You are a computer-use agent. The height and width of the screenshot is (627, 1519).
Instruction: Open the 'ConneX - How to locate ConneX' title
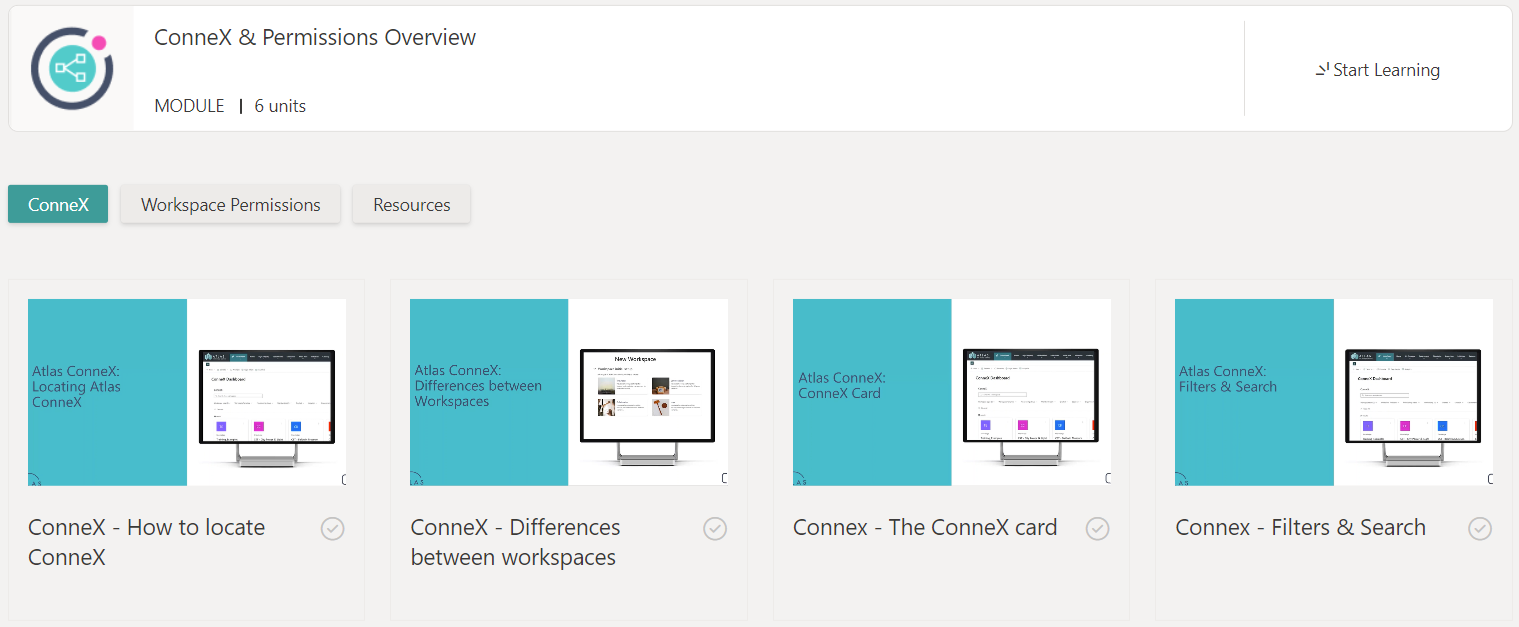(x=146, y=542)
